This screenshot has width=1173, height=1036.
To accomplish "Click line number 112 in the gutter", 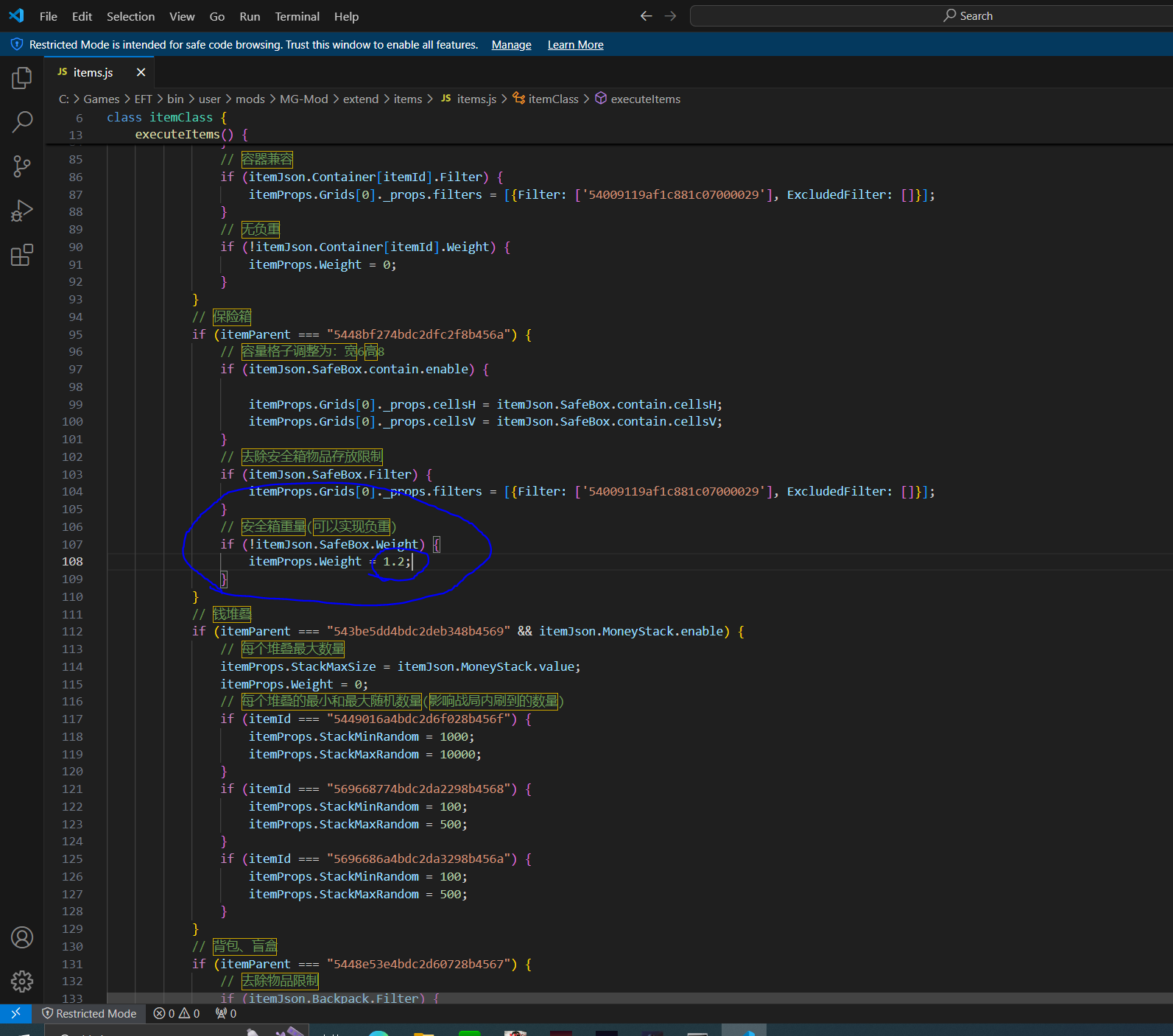I will [72, 632].
